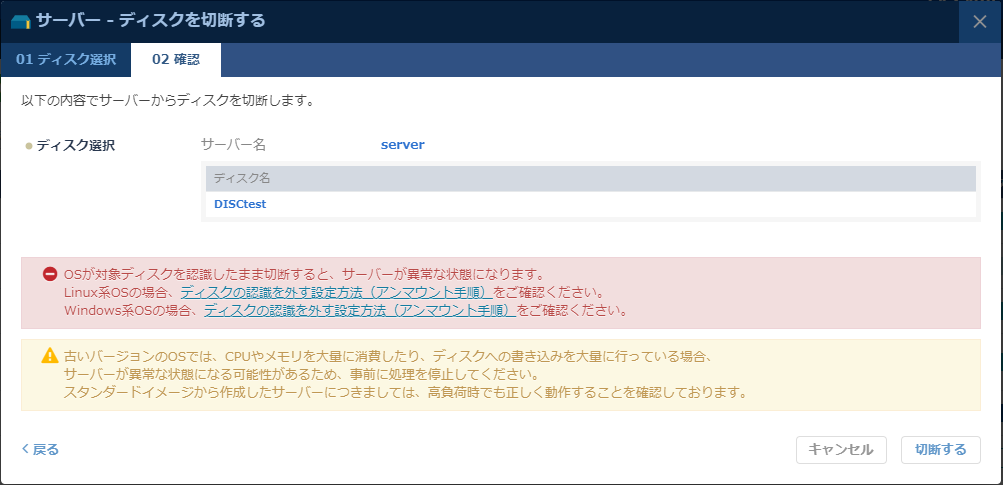Click the yellow warning triangle icon
Viewport: 1003px width, 485px height.
pos(50,355)
